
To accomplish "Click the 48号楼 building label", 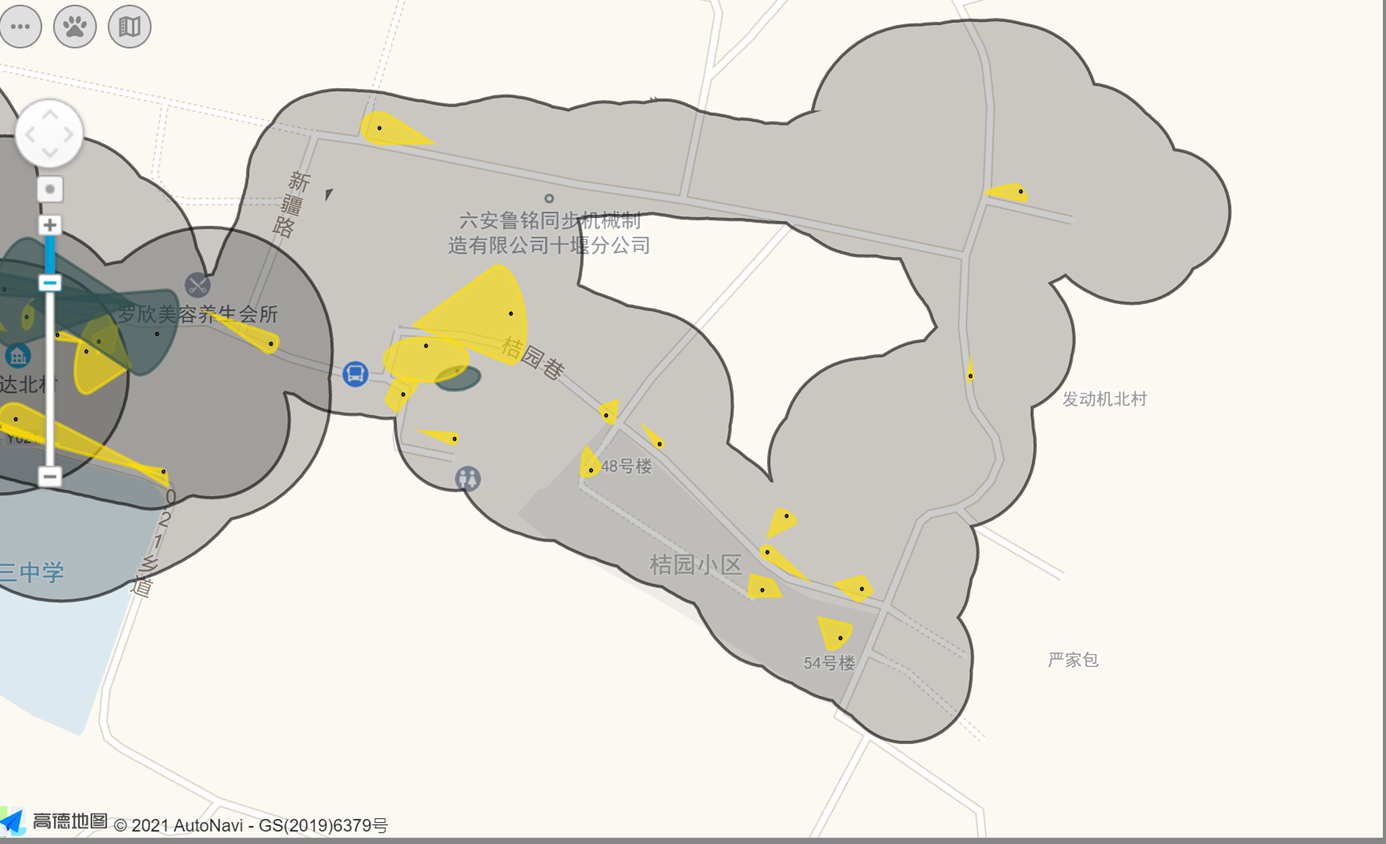I will pyautogui.click(x=626, y=466).
